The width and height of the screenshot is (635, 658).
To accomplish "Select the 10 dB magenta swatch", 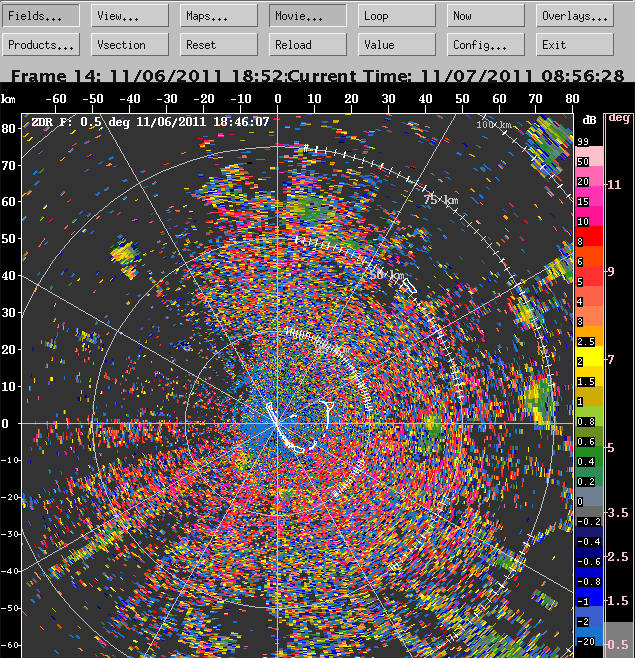I will (589, 217).
